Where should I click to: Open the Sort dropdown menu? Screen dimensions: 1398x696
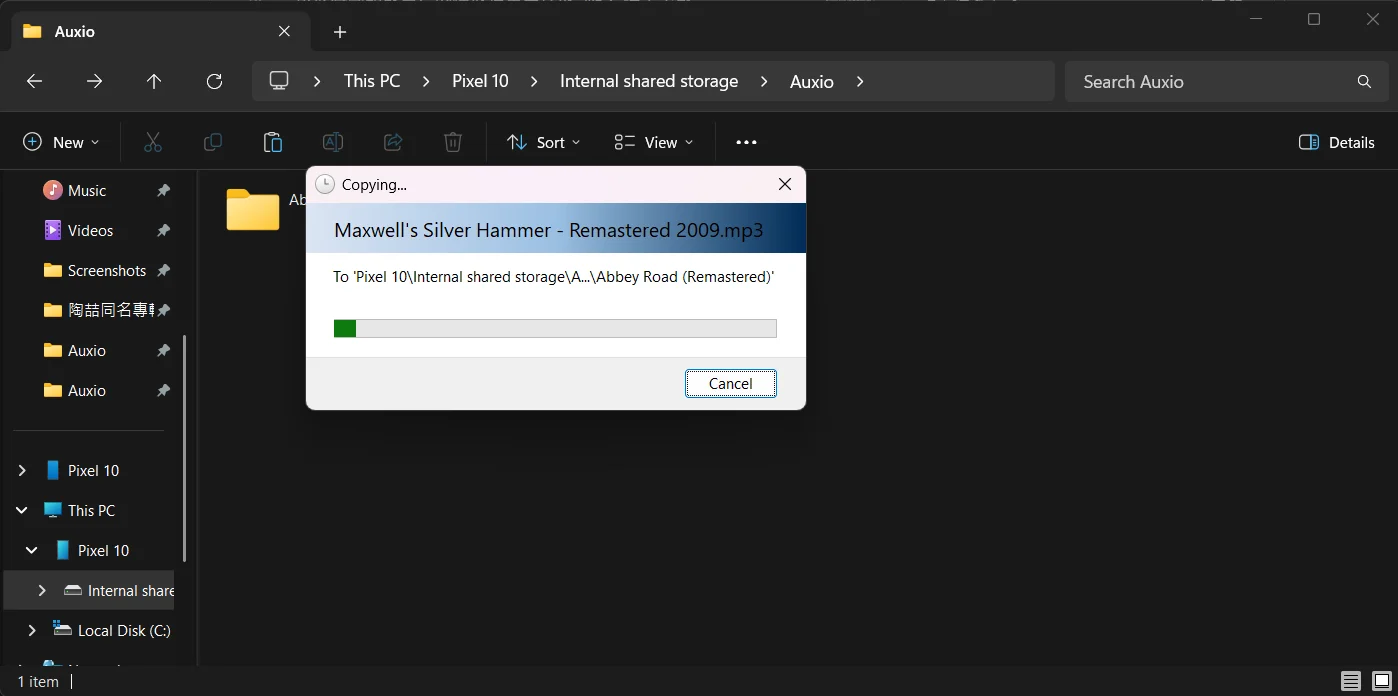coord(544,142)
